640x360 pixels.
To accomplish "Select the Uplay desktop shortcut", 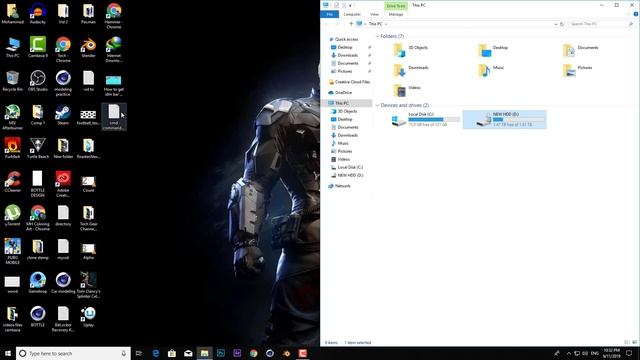I will tap(88, 317).
